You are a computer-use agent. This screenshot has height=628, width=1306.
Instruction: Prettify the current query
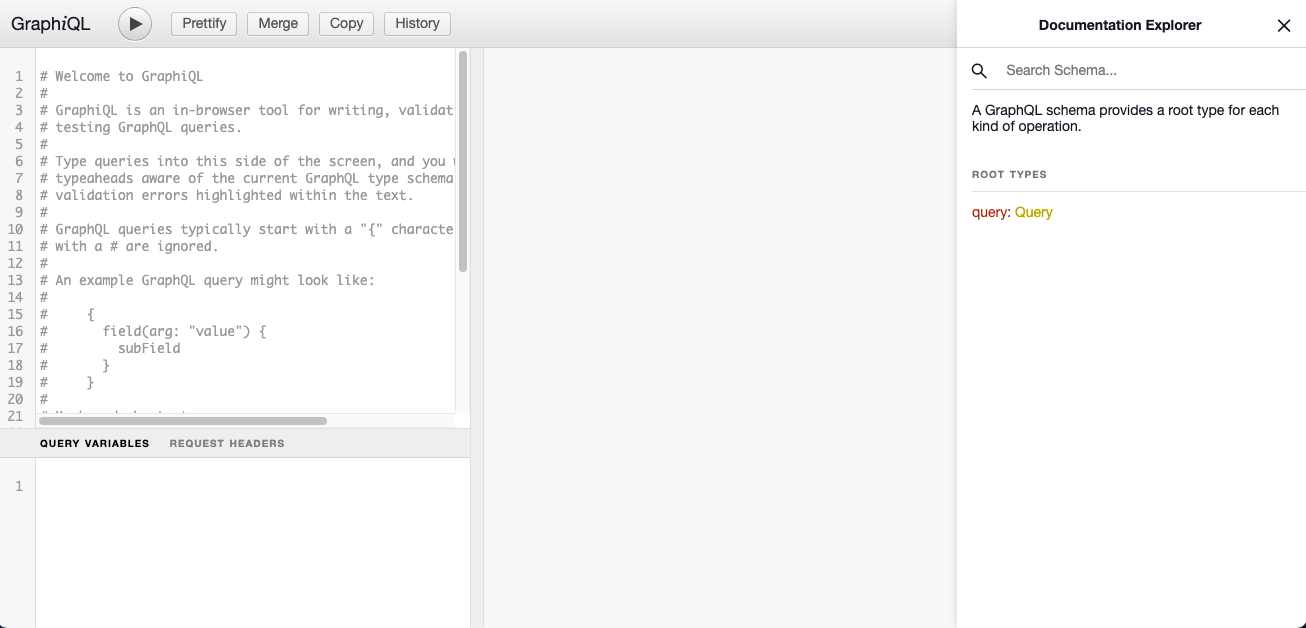[203, 23]
